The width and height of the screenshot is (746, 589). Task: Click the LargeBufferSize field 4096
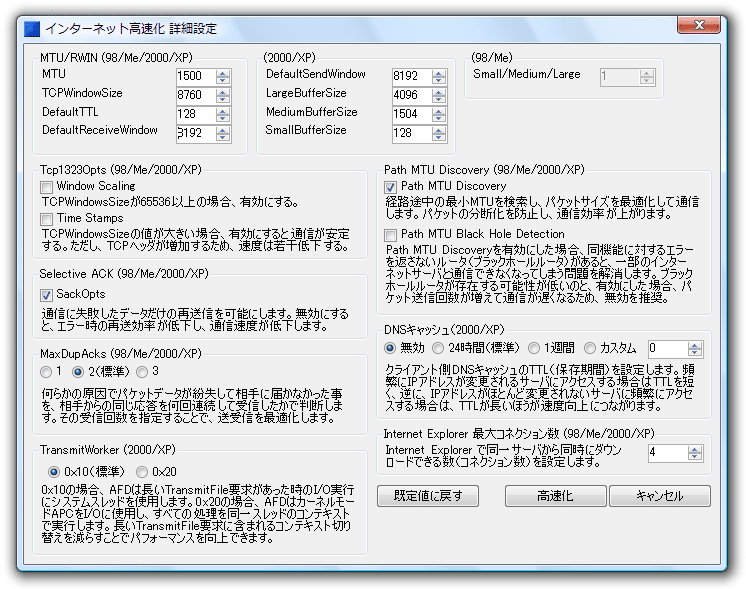(x=412, y=96)
